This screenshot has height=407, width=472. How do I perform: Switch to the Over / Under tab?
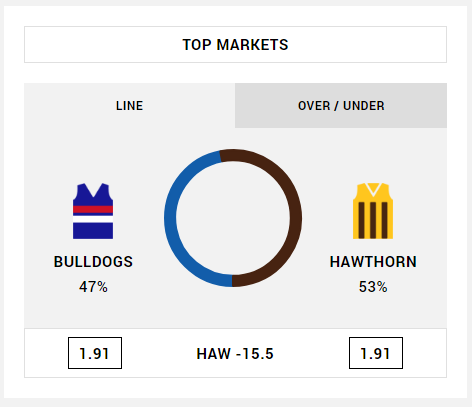[341, 106]
